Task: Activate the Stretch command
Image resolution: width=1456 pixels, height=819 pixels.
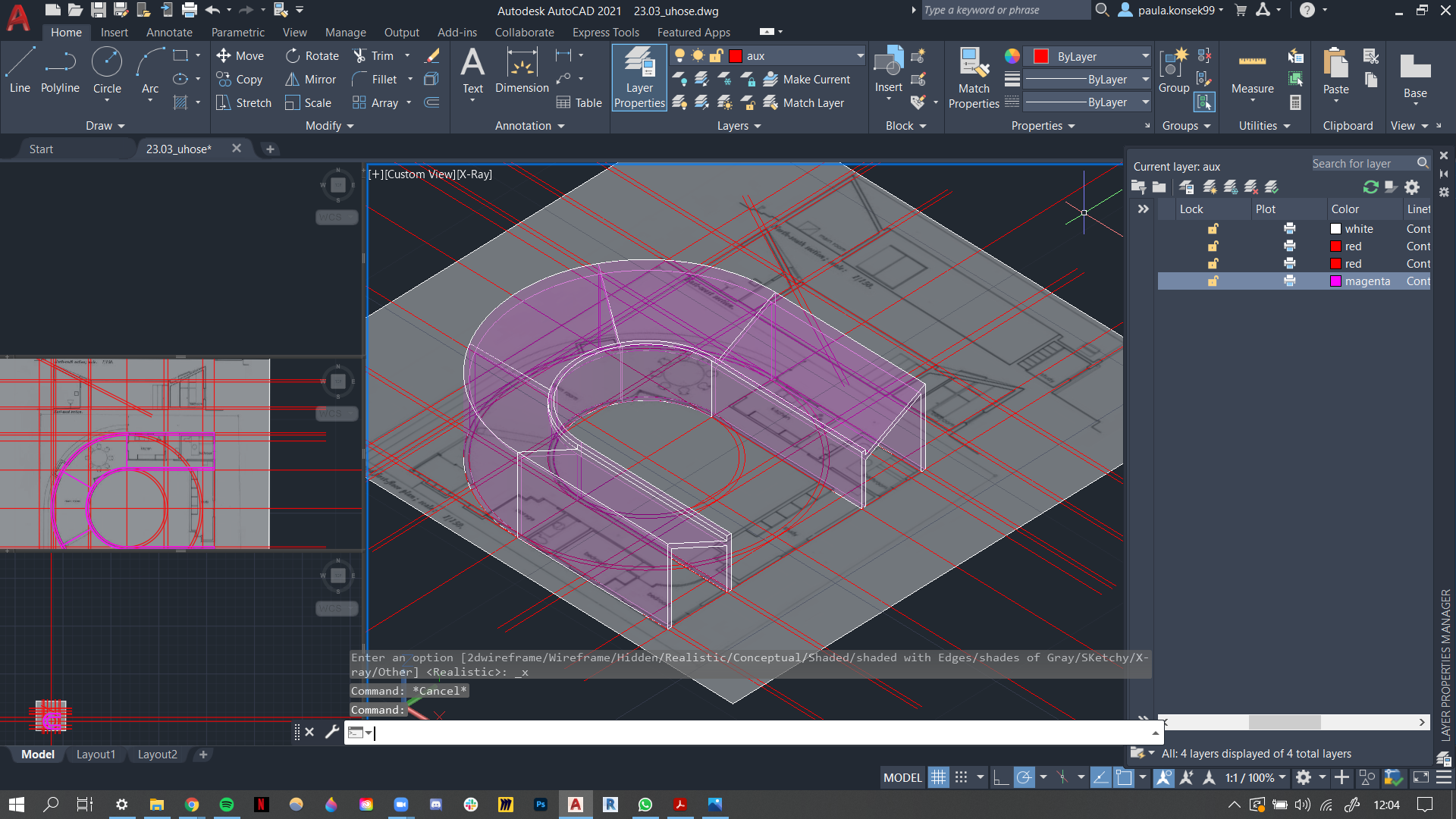Action: click(243, 102)
